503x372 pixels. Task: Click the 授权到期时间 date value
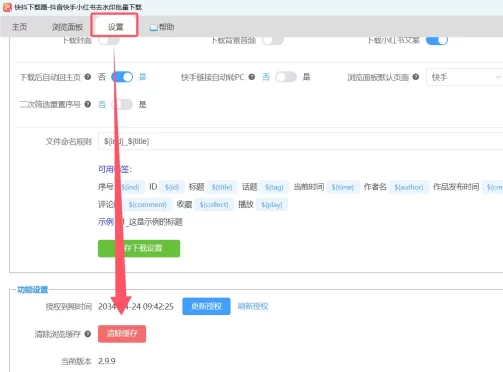pos(136,306)
